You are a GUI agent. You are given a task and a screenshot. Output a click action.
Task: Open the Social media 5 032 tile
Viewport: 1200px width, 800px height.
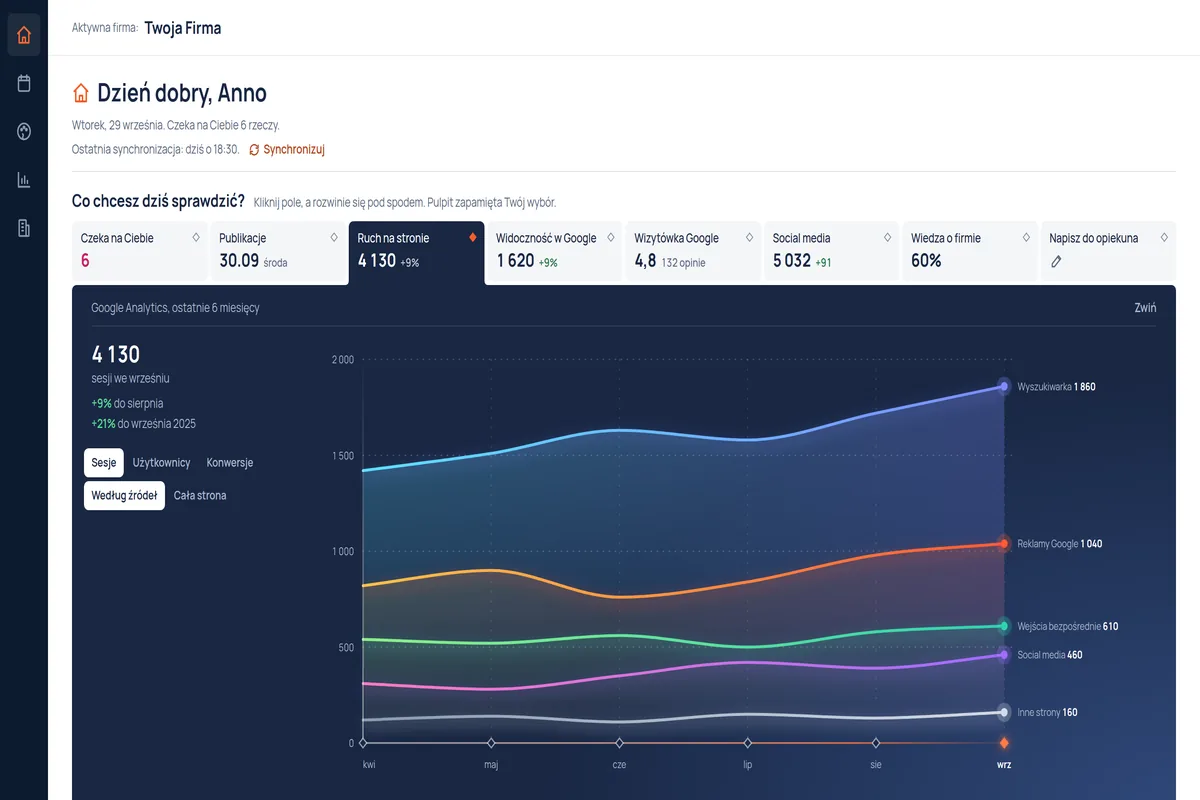point(832,252)
